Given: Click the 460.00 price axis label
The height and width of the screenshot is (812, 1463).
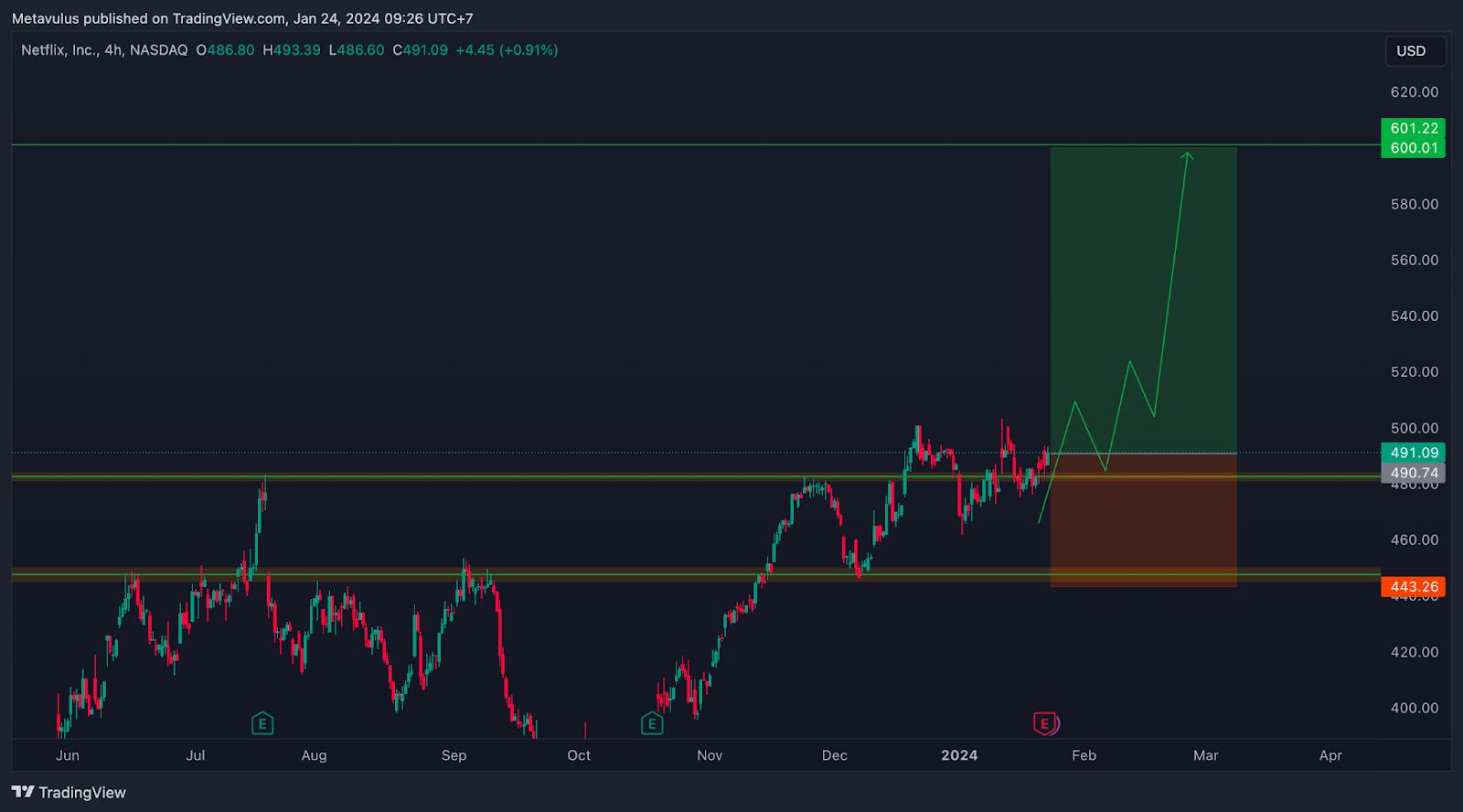Looking at the screenshot, I should 1415,540.
